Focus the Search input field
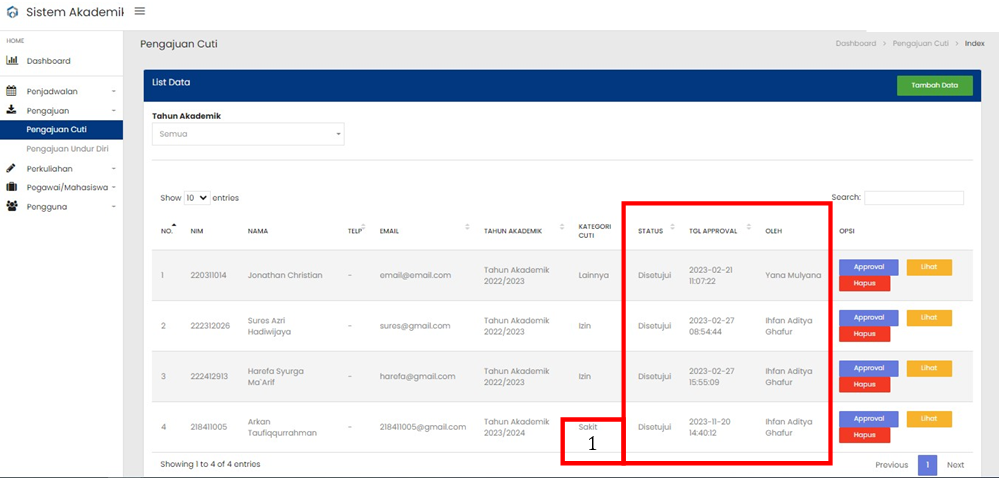The width and height of the screenshot is (1006, 486). coord(913,198)
